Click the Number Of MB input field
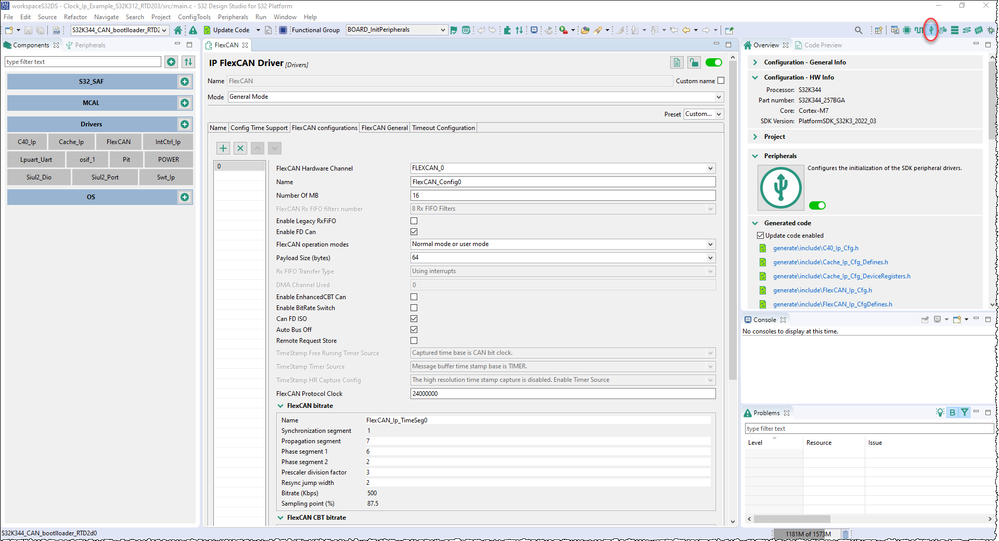This screenshot has height=541, width=999. (562, 196)
